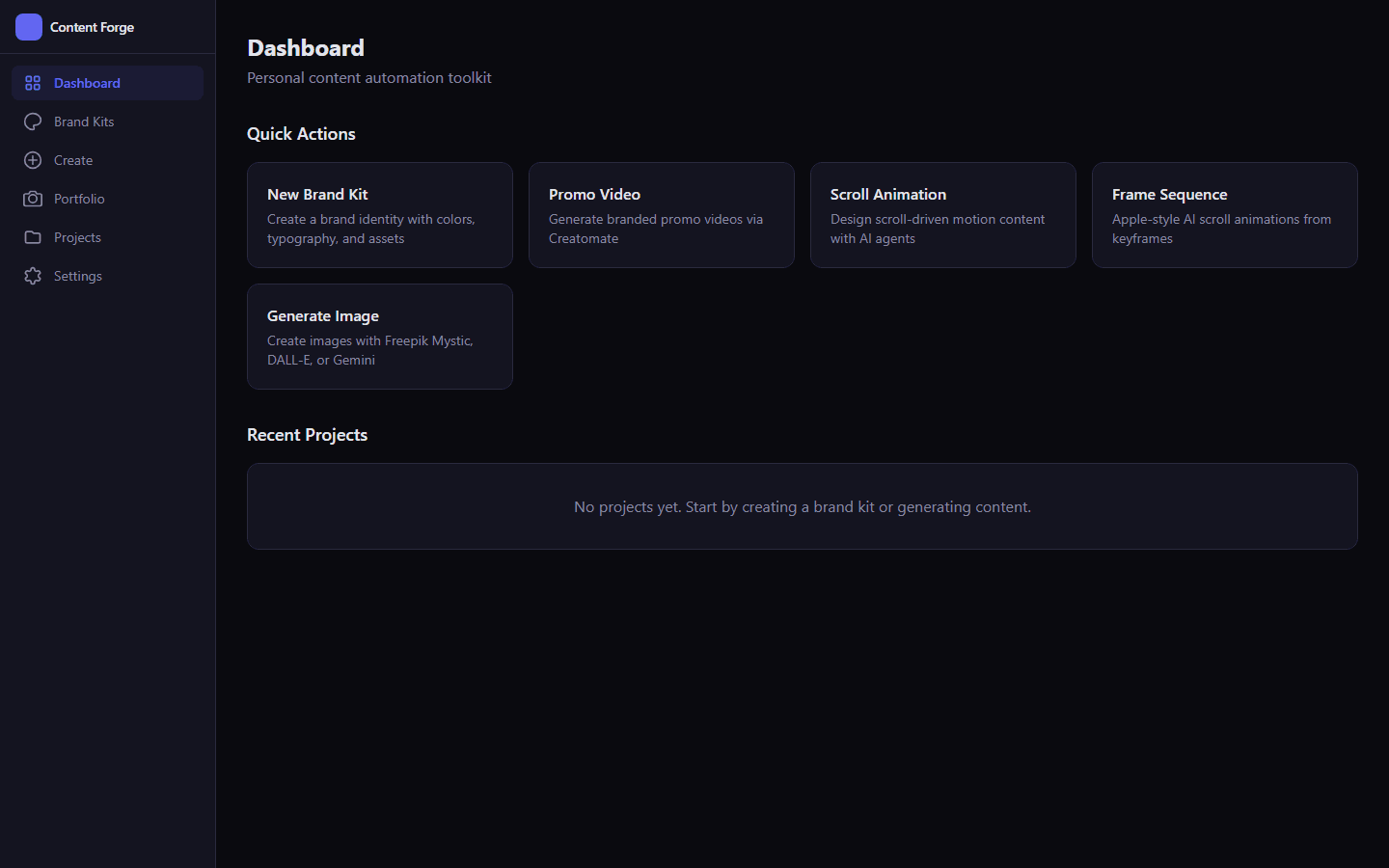1389x868 pixels.
Task: Open Settings using the gear icon
Action: [33, 276]
